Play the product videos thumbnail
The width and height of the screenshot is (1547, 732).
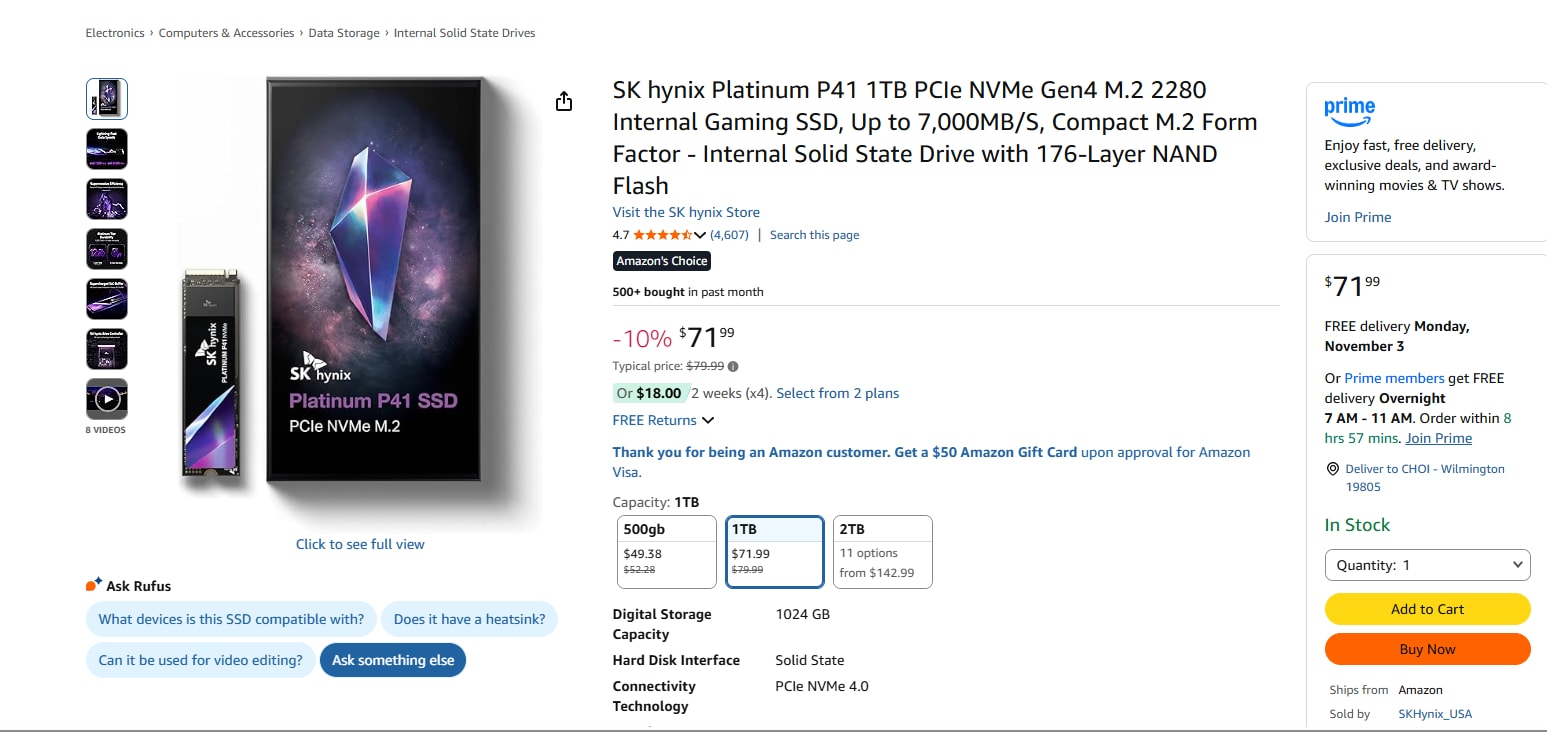pos(107,399)
